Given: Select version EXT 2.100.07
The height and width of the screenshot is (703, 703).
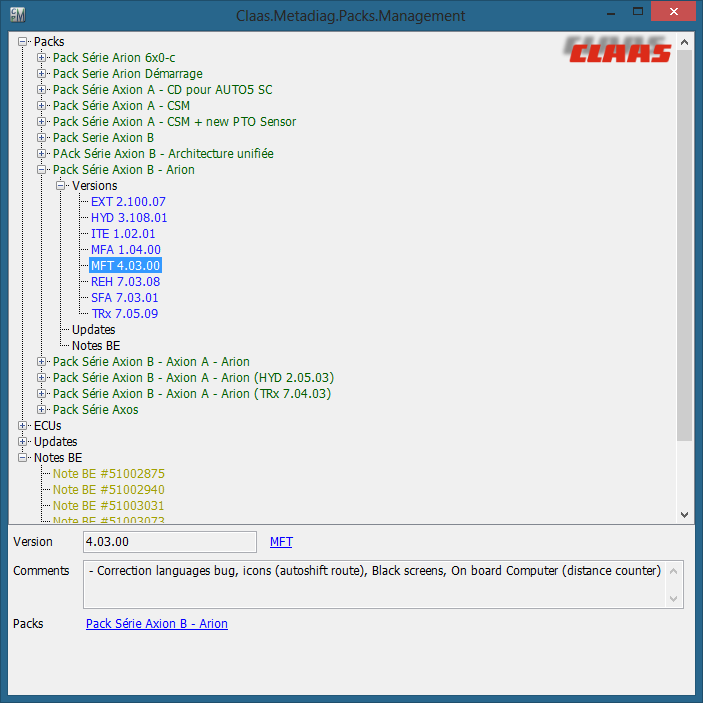Looking at the screenshot, I should coord(128,202).
